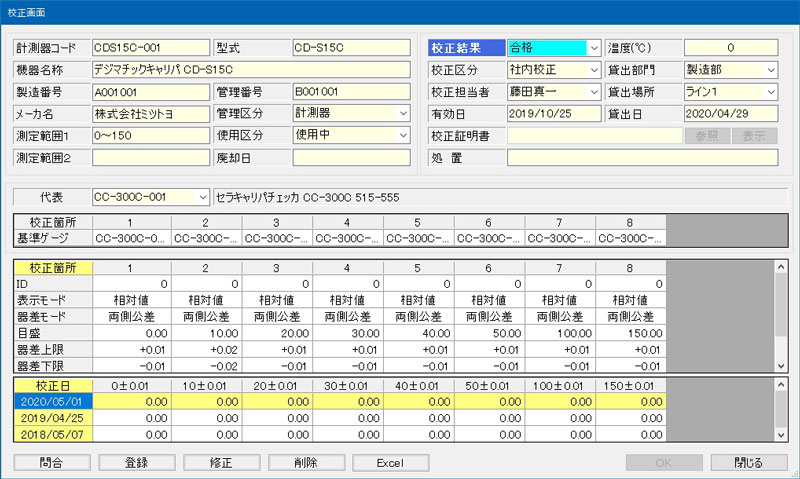Screen dimensions: 800x479
Task: Click the 器差下限 value -0.02
Action: point(207,366)
